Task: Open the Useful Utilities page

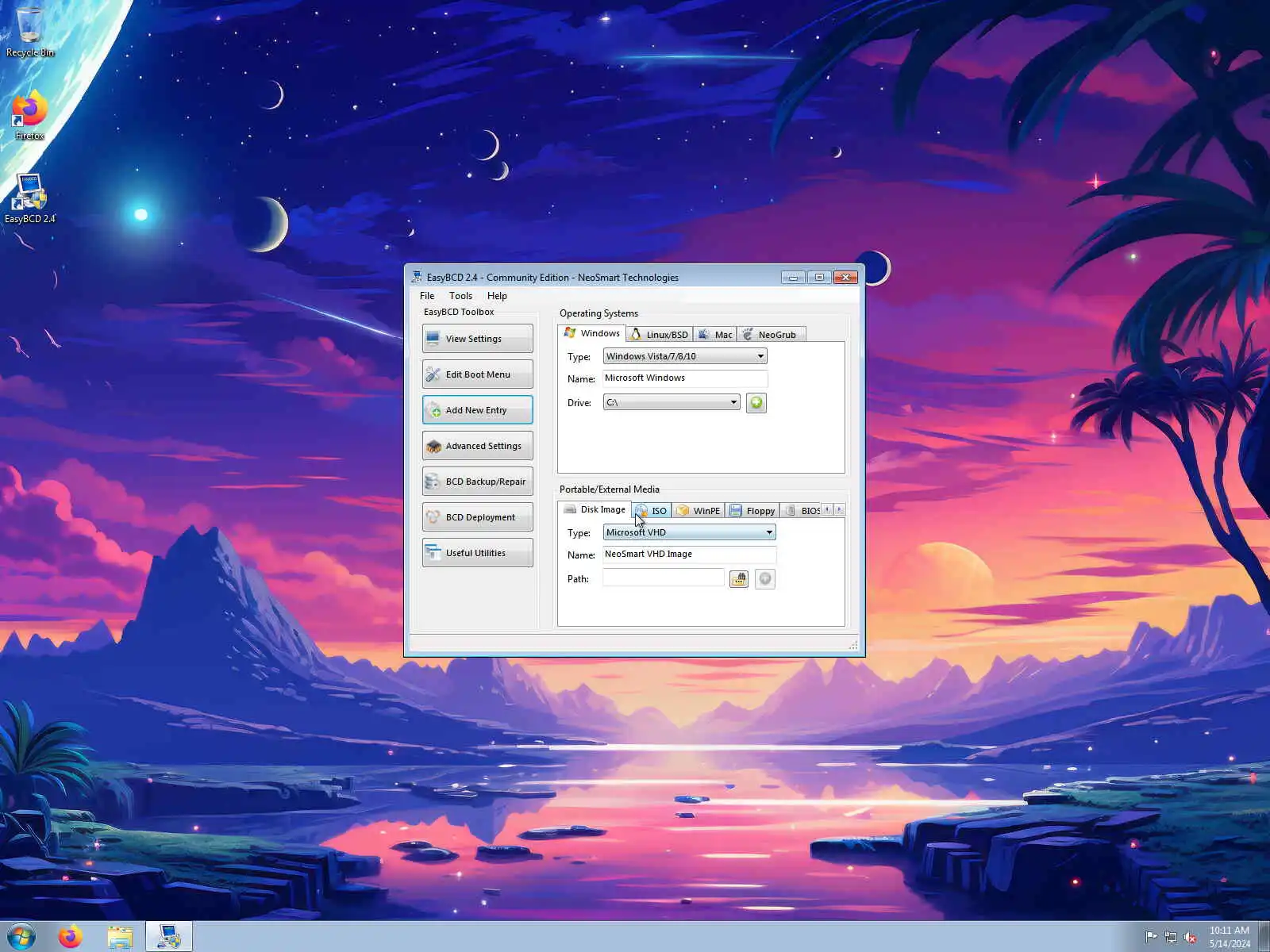Action: point(477,553)
